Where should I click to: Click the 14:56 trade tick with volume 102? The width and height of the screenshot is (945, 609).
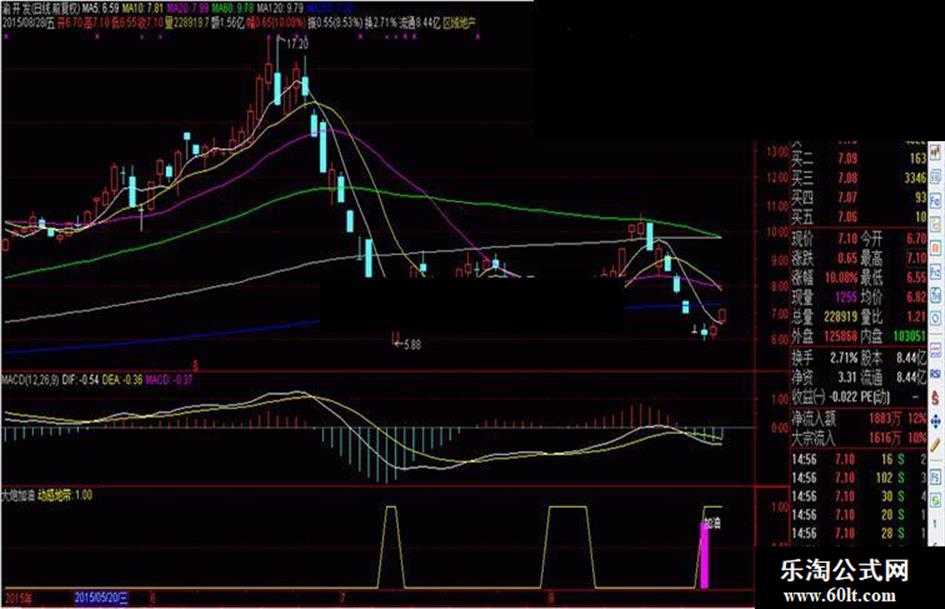pyautogui.click(x=858, y=478)
